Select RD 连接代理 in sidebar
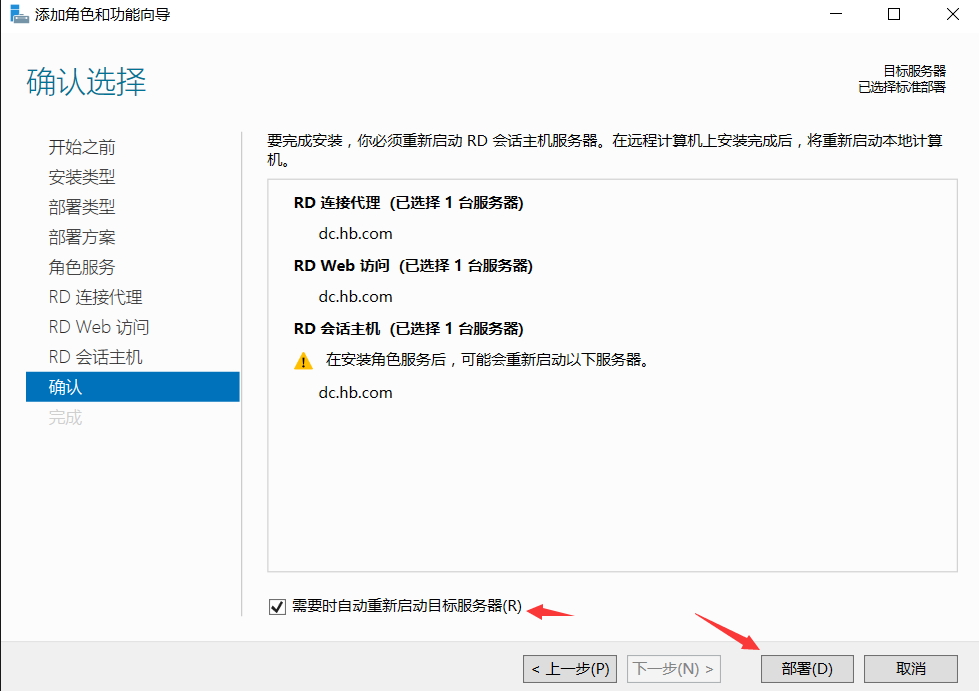The height and width of the screenshot is (691, 979). point(96,296)
